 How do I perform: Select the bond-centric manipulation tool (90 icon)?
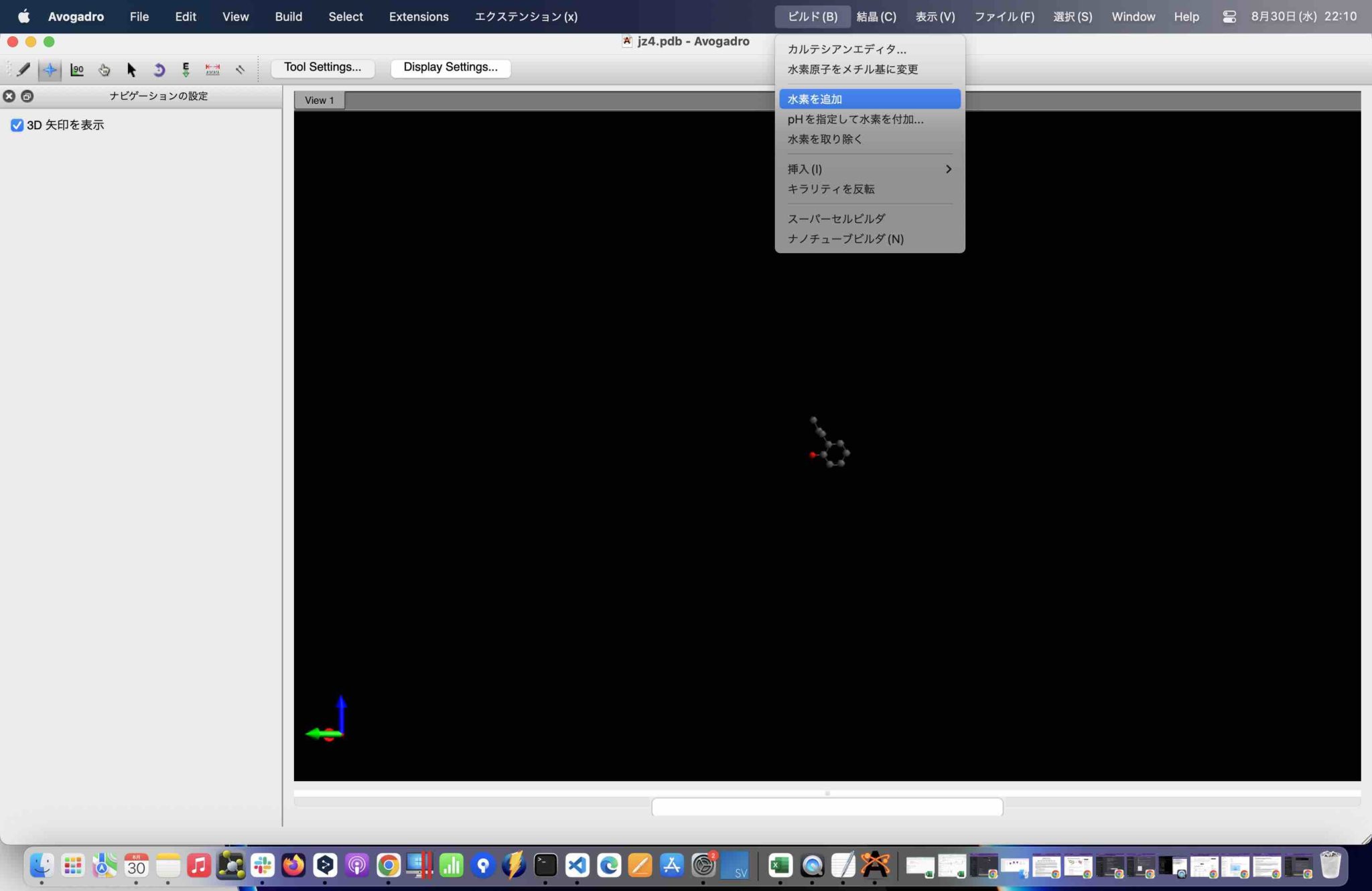point(78,69)
